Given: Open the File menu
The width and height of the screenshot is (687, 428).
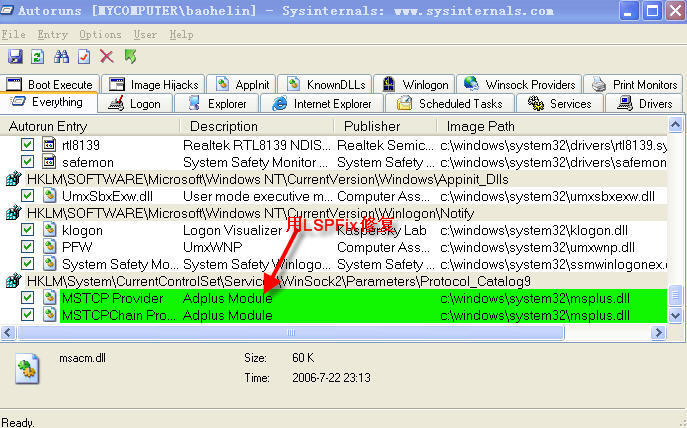Looking at the screenshot, I should point(13,34).
